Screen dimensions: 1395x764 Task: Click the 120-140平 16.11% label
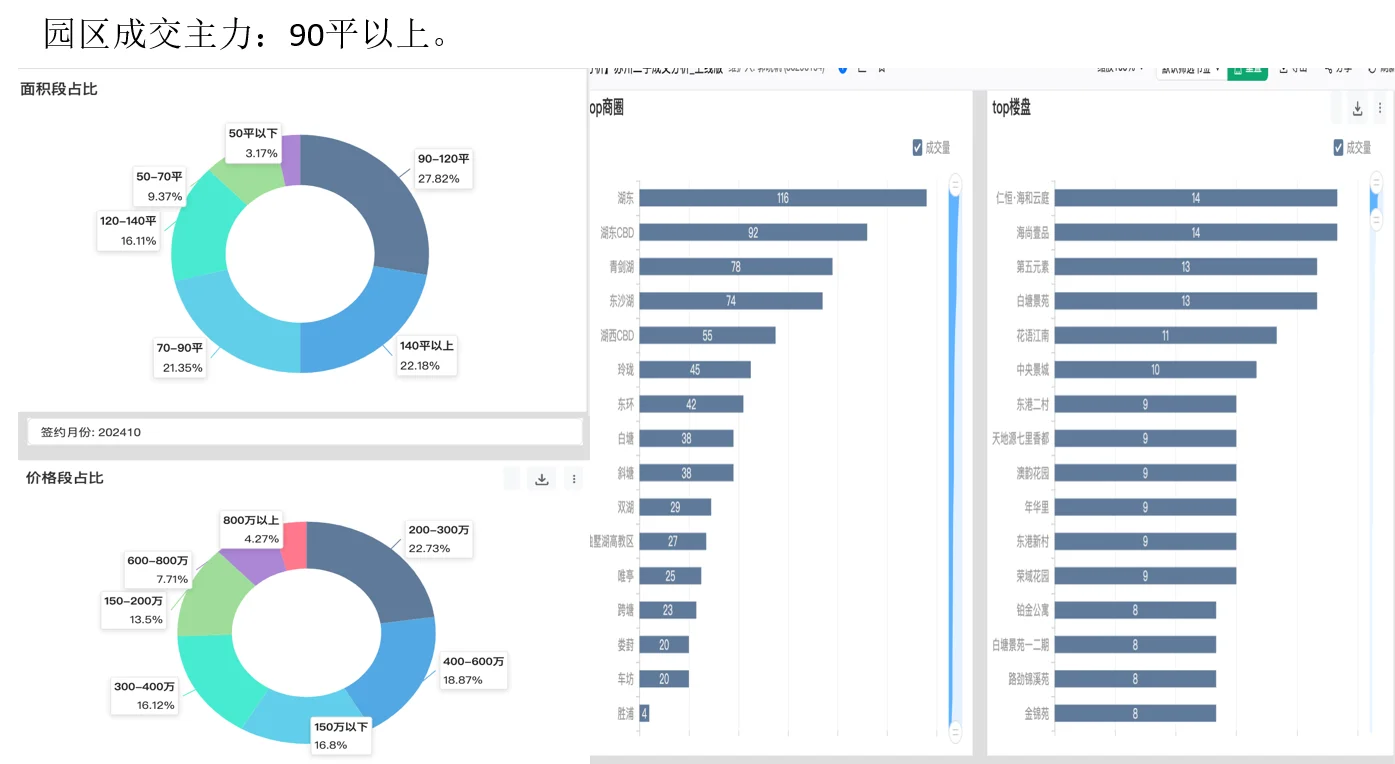click(x=128, y=231)
